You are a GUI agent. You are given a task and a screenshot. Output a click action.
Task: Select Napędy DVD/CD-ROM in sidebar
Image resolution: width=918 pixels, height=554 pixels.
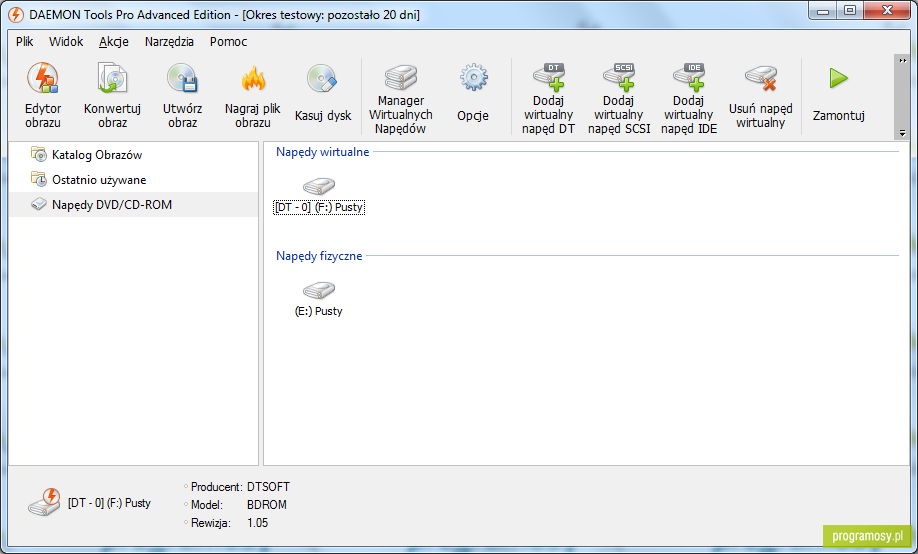133,204
